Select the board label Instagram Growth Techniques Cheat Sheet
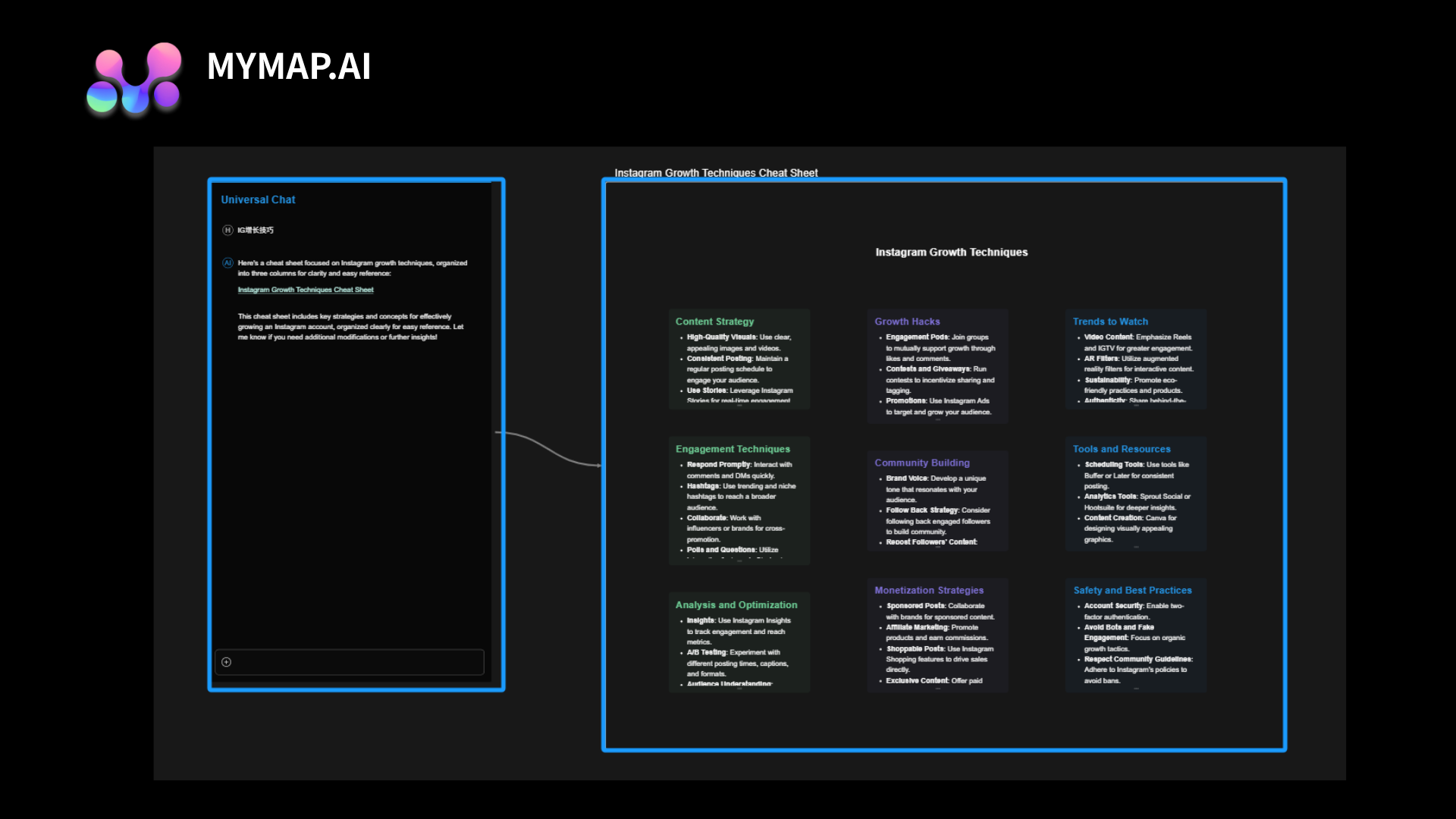 (x=716, y=173)
